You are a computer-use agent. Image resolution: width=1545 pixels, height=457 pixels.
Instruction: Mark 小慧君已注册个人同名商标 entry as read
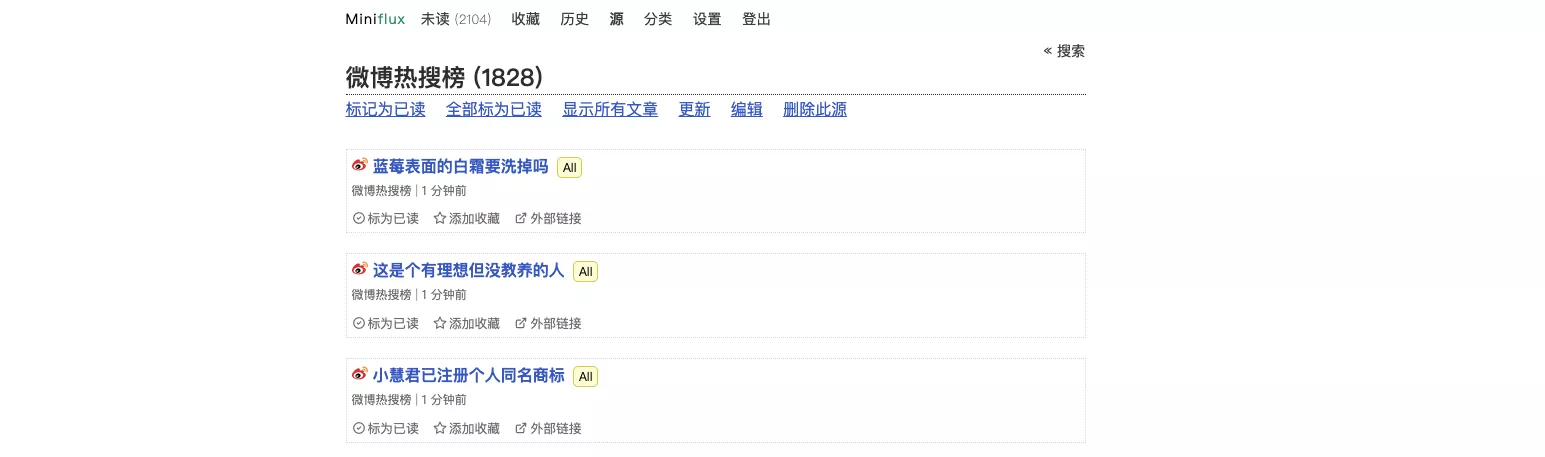[386, 428]
